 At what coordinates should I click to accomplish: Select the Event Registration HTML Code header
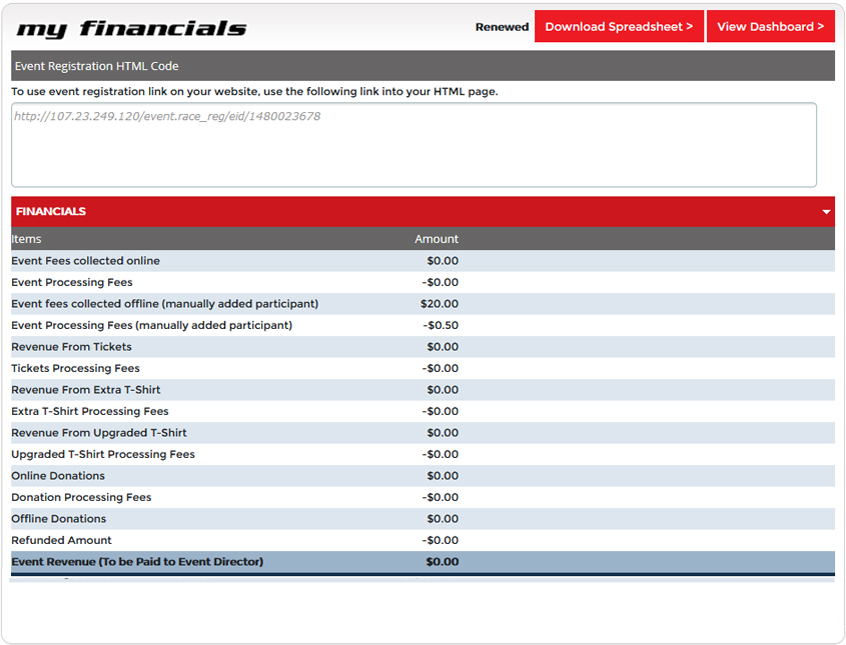tap(97, 66)
